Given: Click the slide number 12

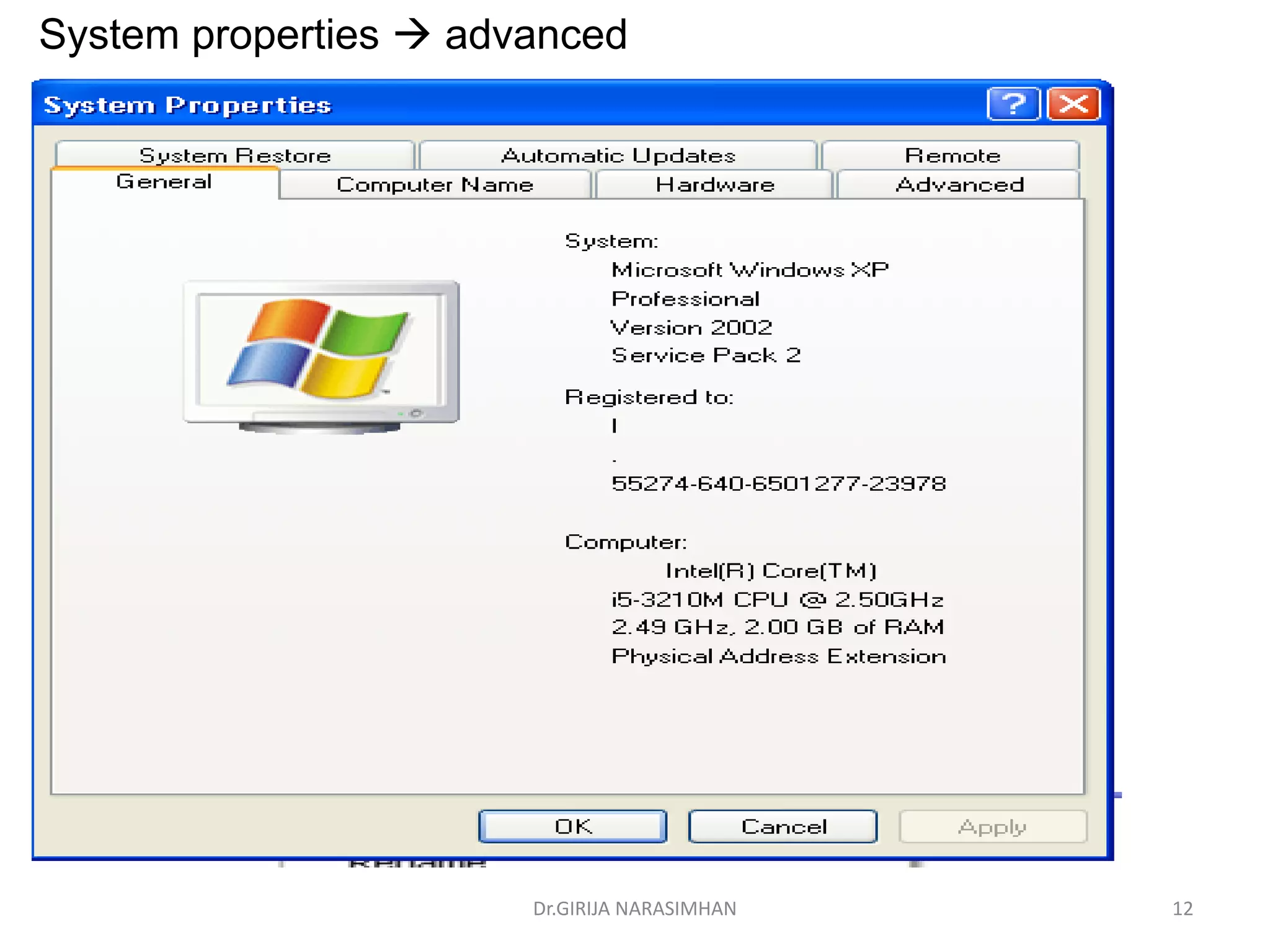Looking at the screenshot, I should [x=1183, y=909].
